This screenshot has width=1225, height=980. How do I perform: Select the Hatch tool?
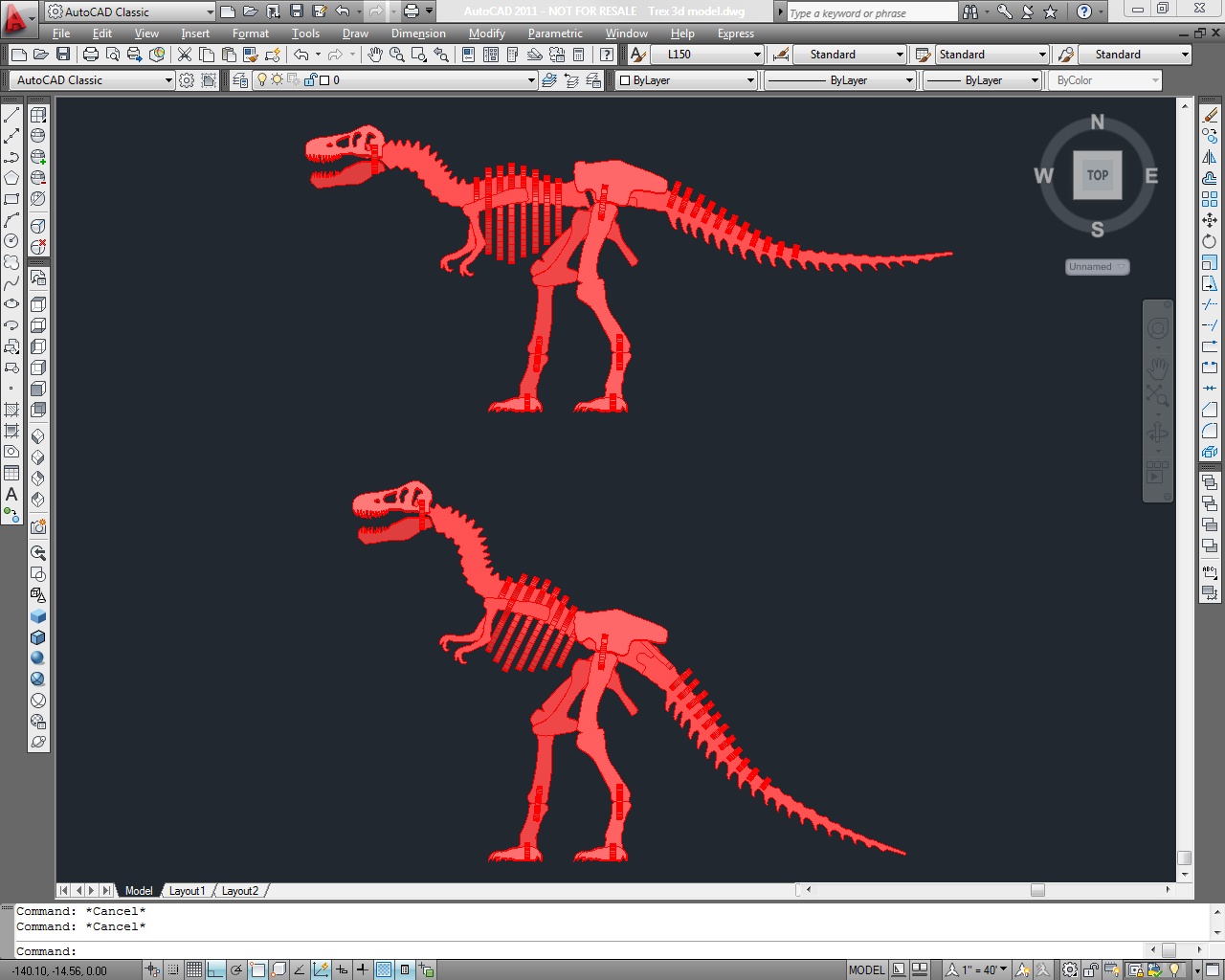coord(11,410)
